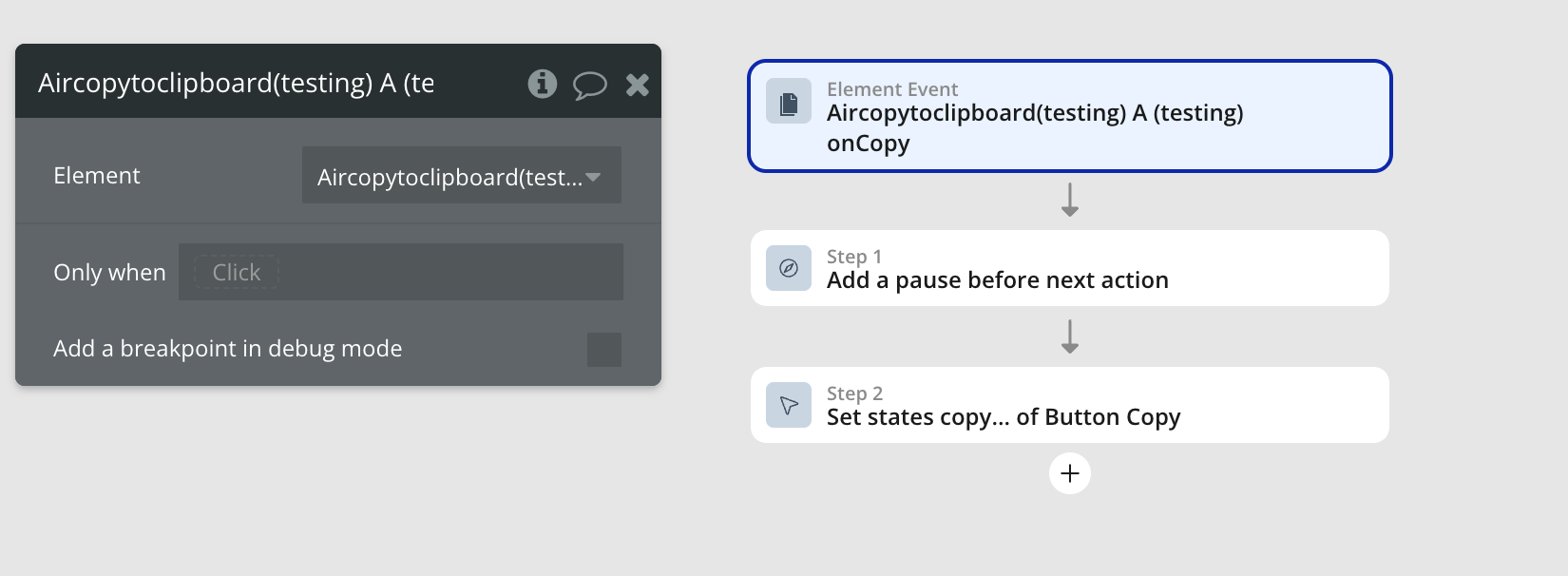Select "Add a pause before next action" step
Screen dimensions: 1568x576
1069,269
